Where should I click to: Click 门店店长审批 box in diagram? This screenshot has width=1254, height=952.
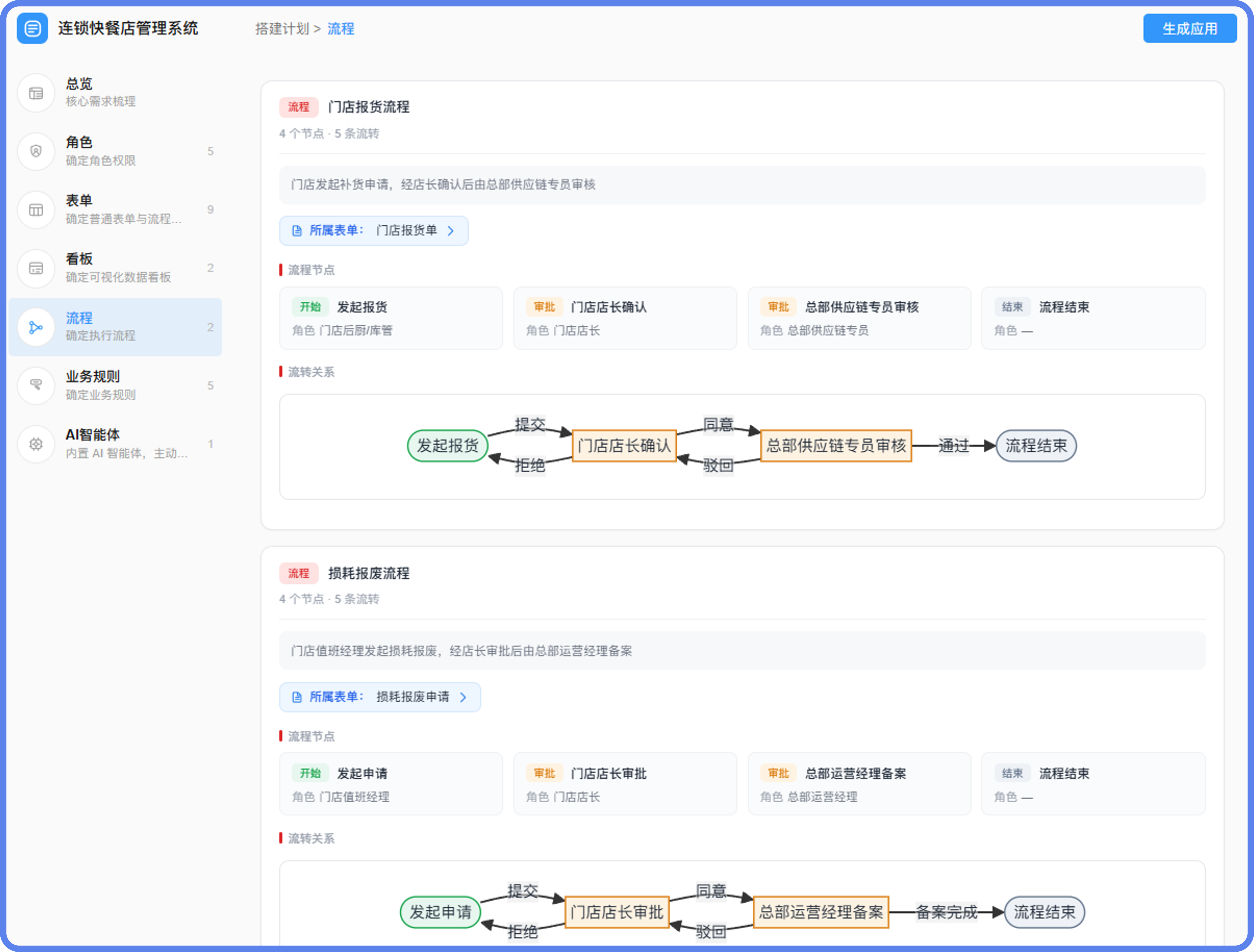click(617, 912)
